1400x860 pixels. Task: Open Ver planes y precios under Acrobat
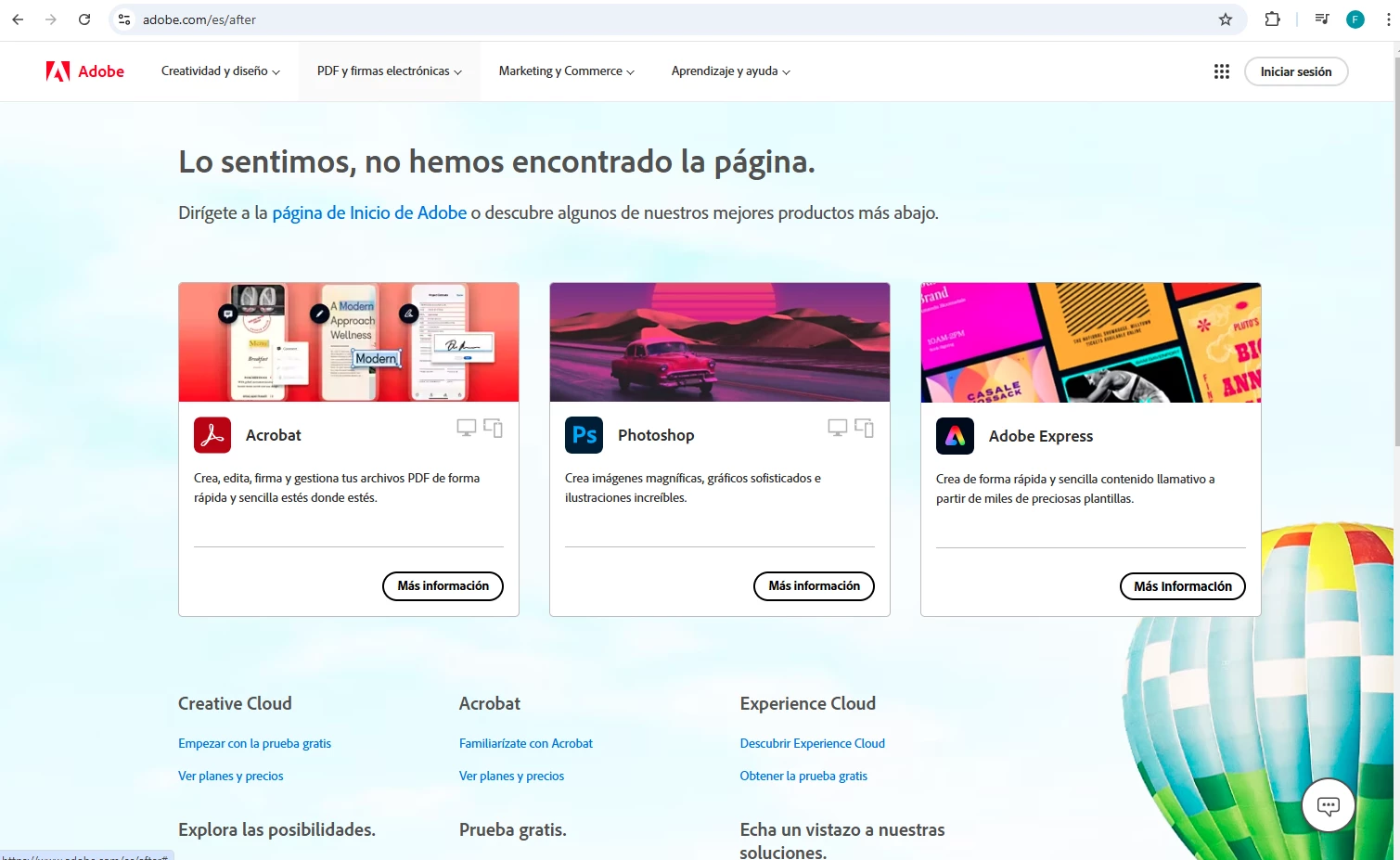pos(512,776)
